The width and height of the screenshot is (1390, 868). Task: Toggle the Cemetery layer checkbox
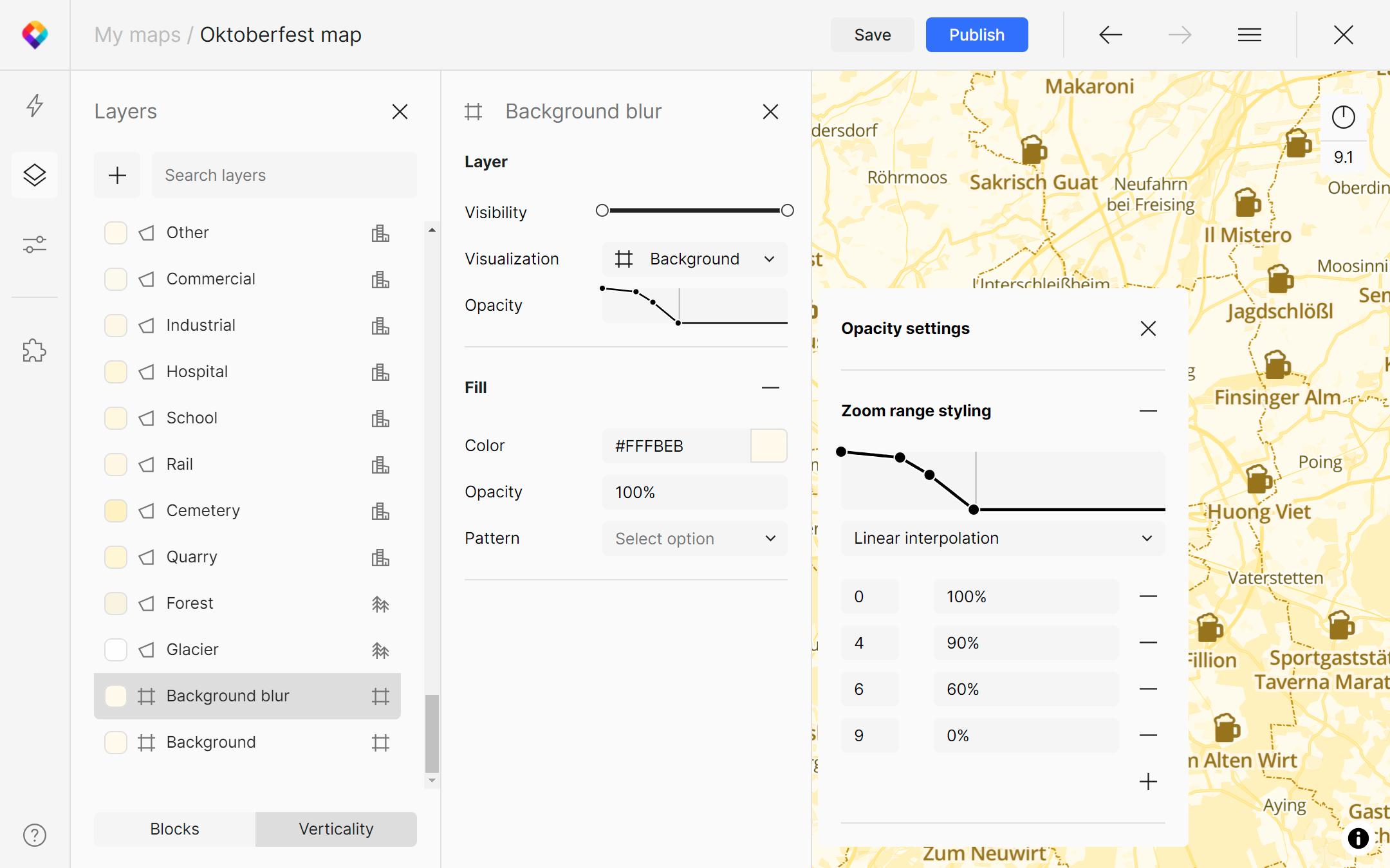coord(116,511)
